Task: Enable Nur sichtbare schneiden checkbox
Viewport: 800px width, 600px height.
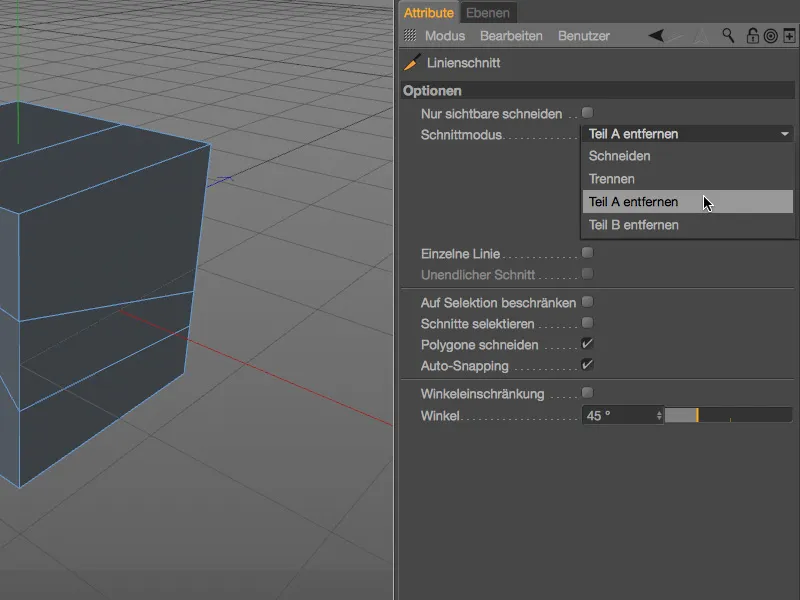Action: pyautogui.click(x=587, y=112)
